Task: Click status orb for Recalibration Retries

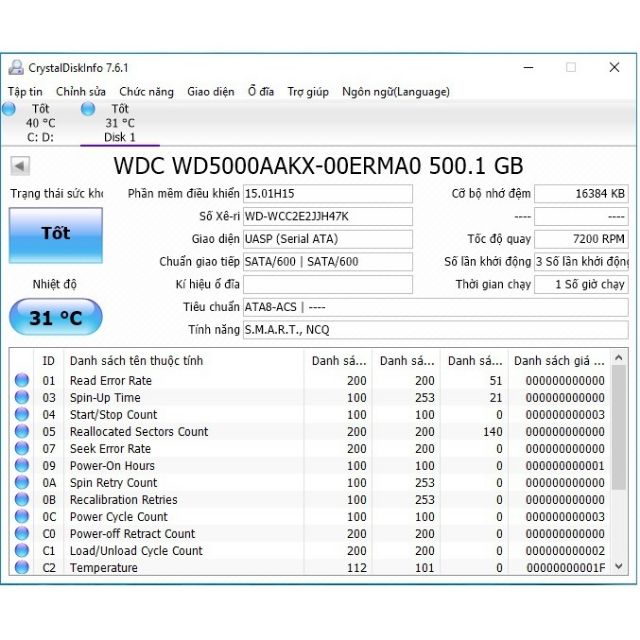Action: click(x=22, y=499)
